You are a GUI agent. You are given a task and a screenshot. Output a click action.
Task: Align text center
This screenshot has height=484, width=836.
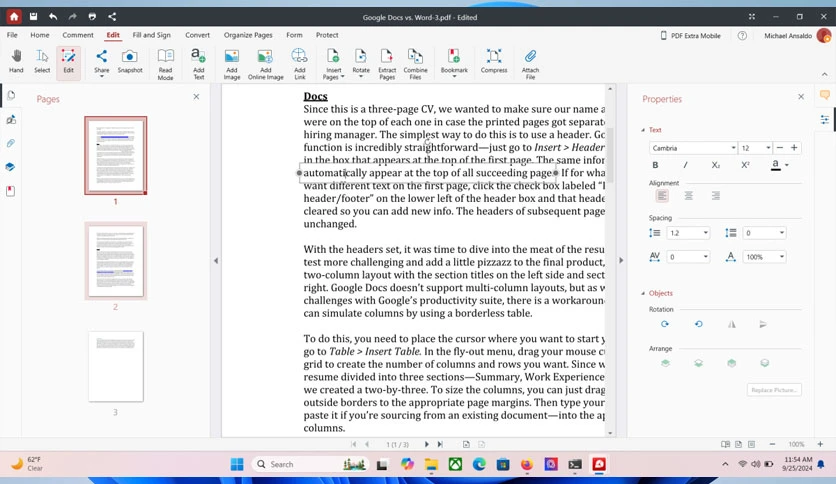click(689, 196)
